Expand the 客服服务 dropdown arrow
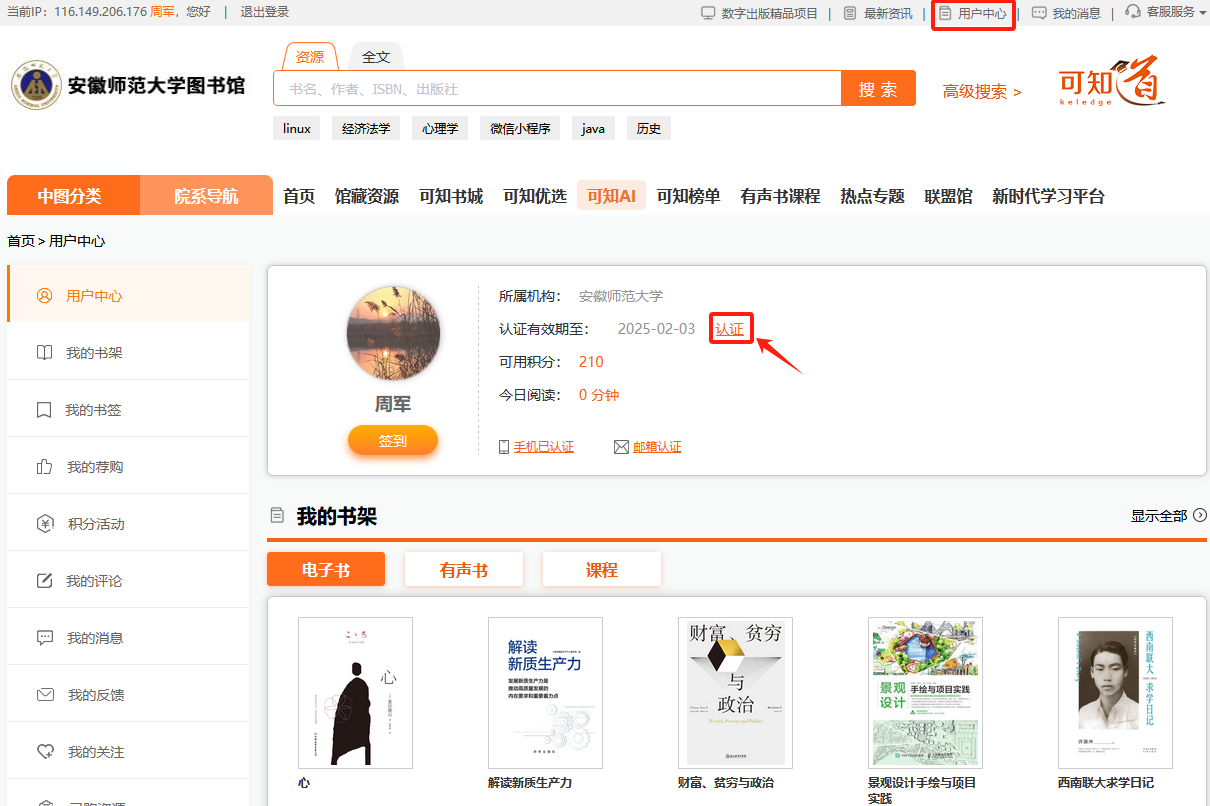This screenshot has height=806, width=1210. [x=1202, y=13]
